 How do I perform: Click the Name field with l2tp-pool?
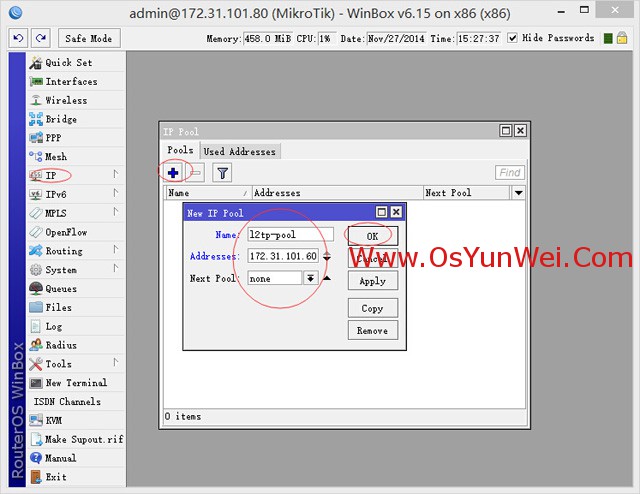[290, 235]
